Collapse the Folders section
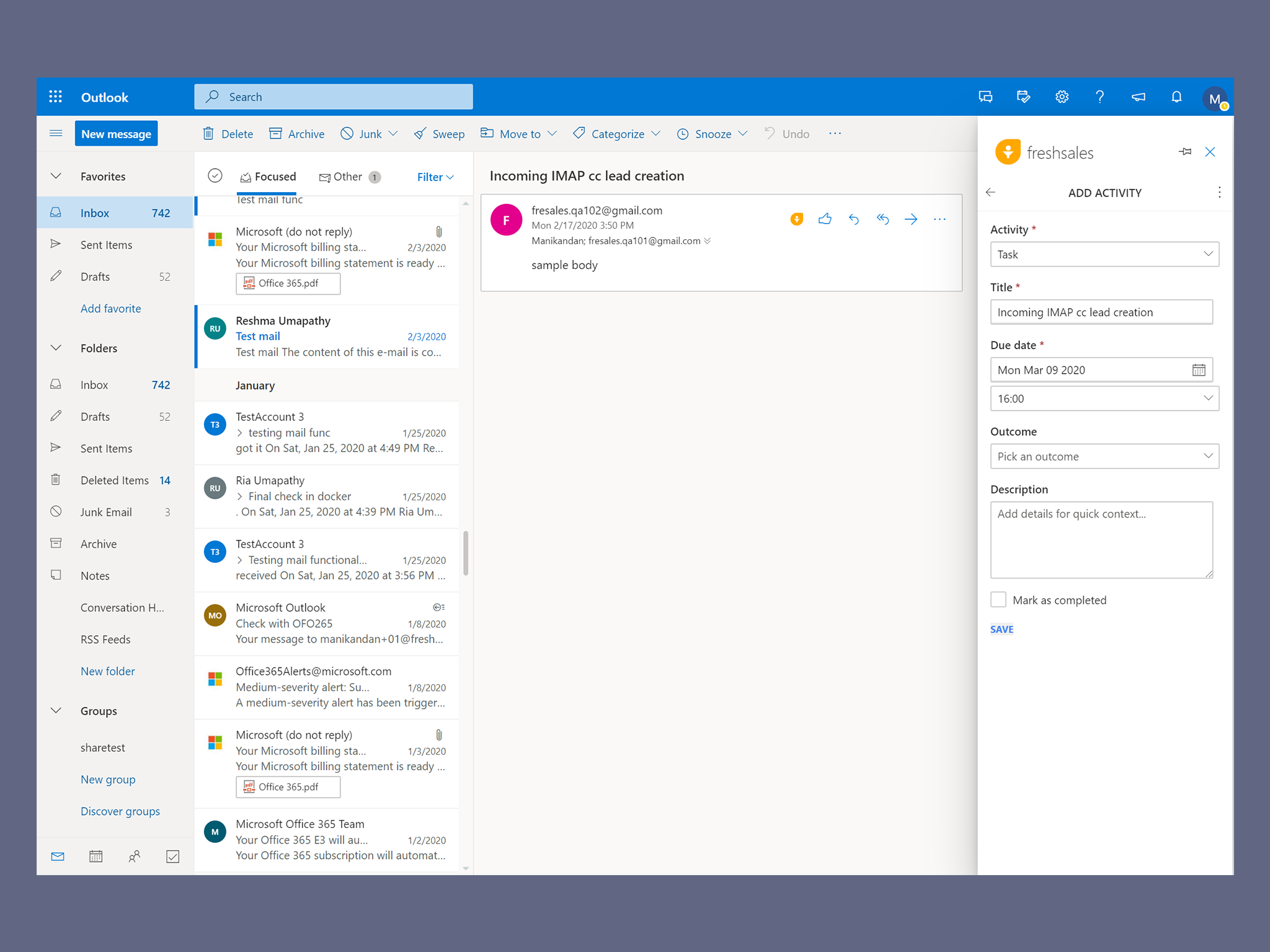 tap(56, 348)
